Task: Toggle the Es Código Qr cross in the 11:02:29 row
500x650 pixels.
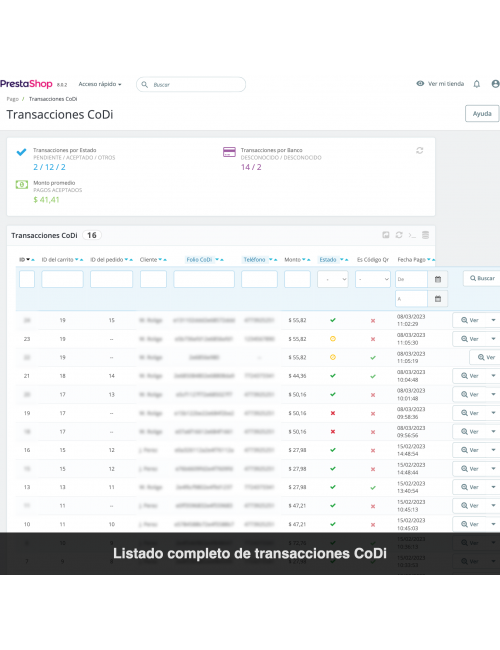Action: coord(373,320)
